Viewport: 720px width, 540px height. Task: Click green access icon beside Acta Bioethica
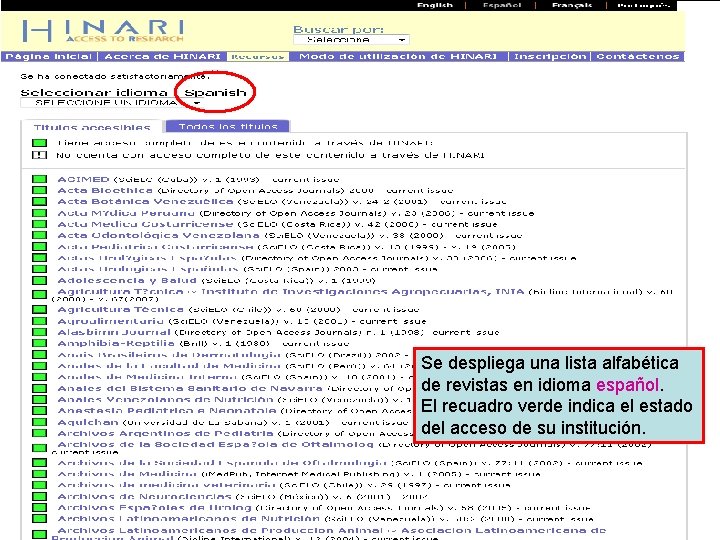tap(39, 190)
